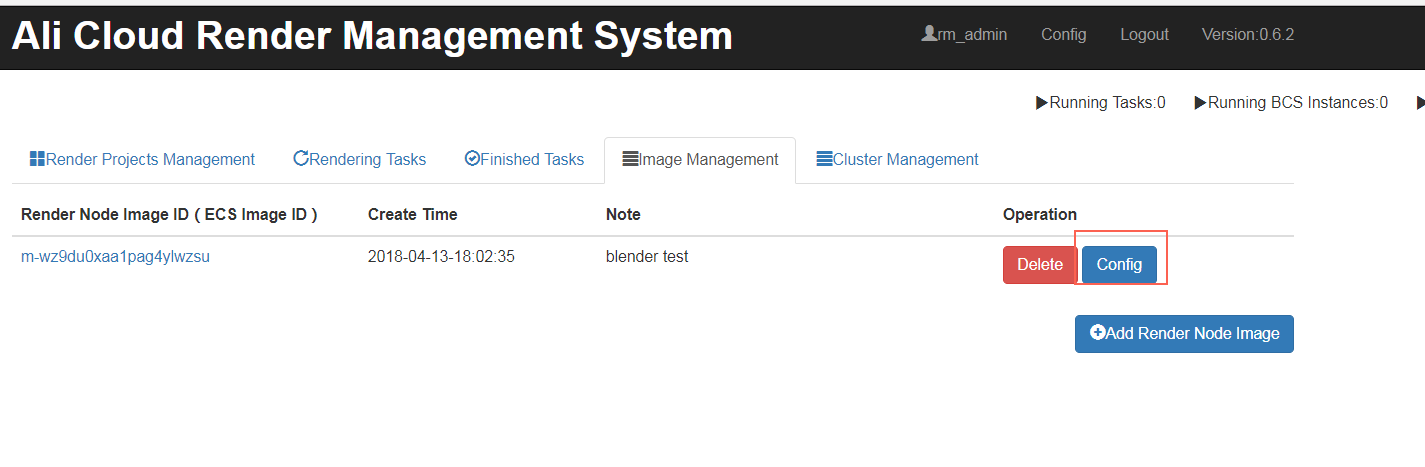1425x467 pixels.
Task: Click the plus icon on Add Render Node Image
Action: [1097, 333]
